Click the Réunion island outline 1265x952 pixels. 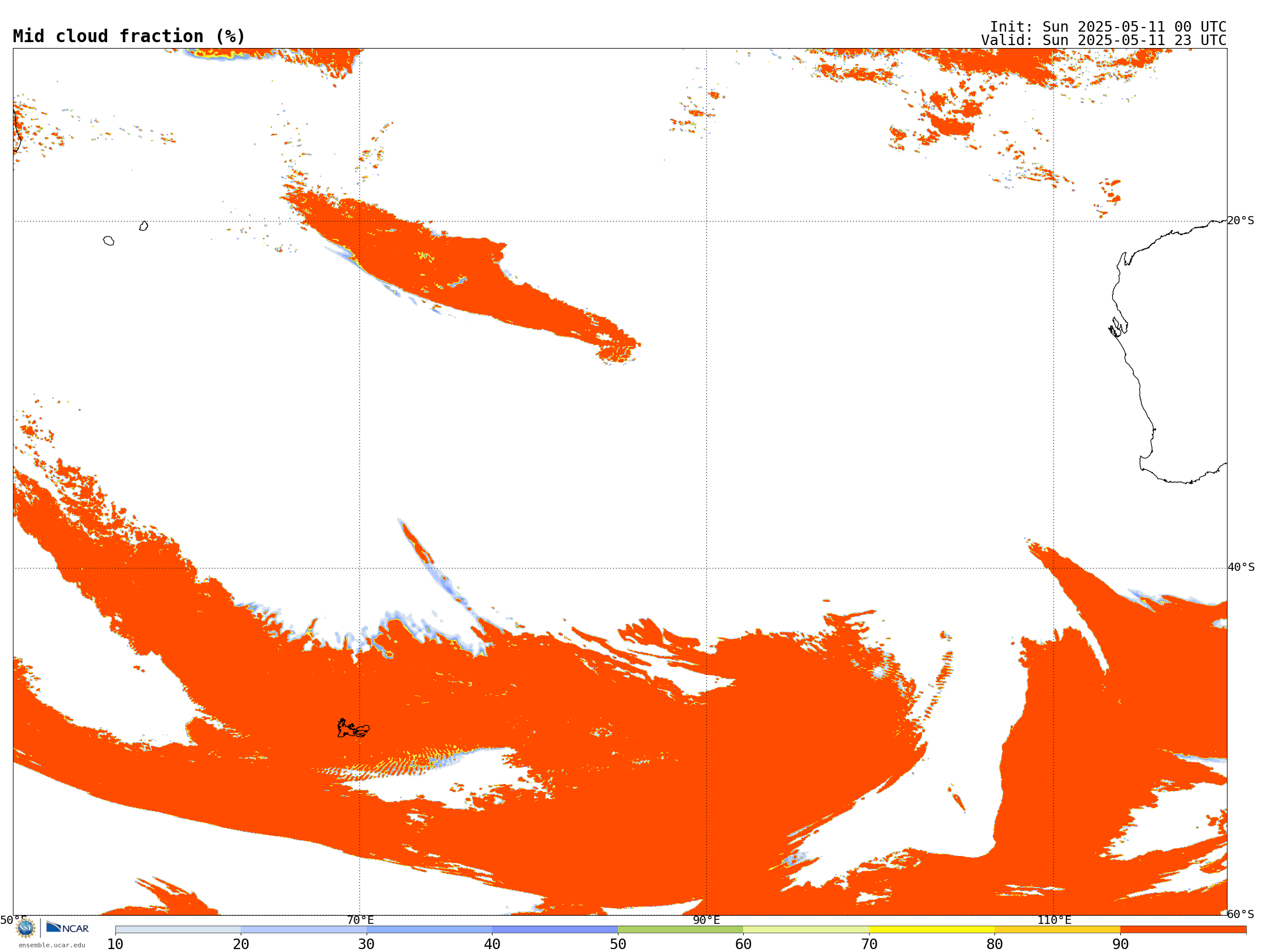tap(108, 241)
